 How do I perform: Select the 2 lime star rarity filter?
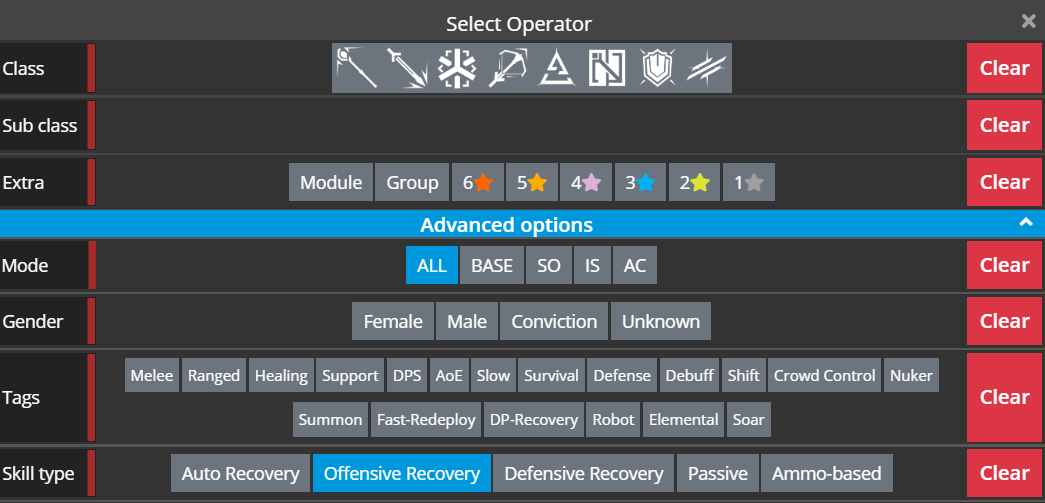point(694,182)
